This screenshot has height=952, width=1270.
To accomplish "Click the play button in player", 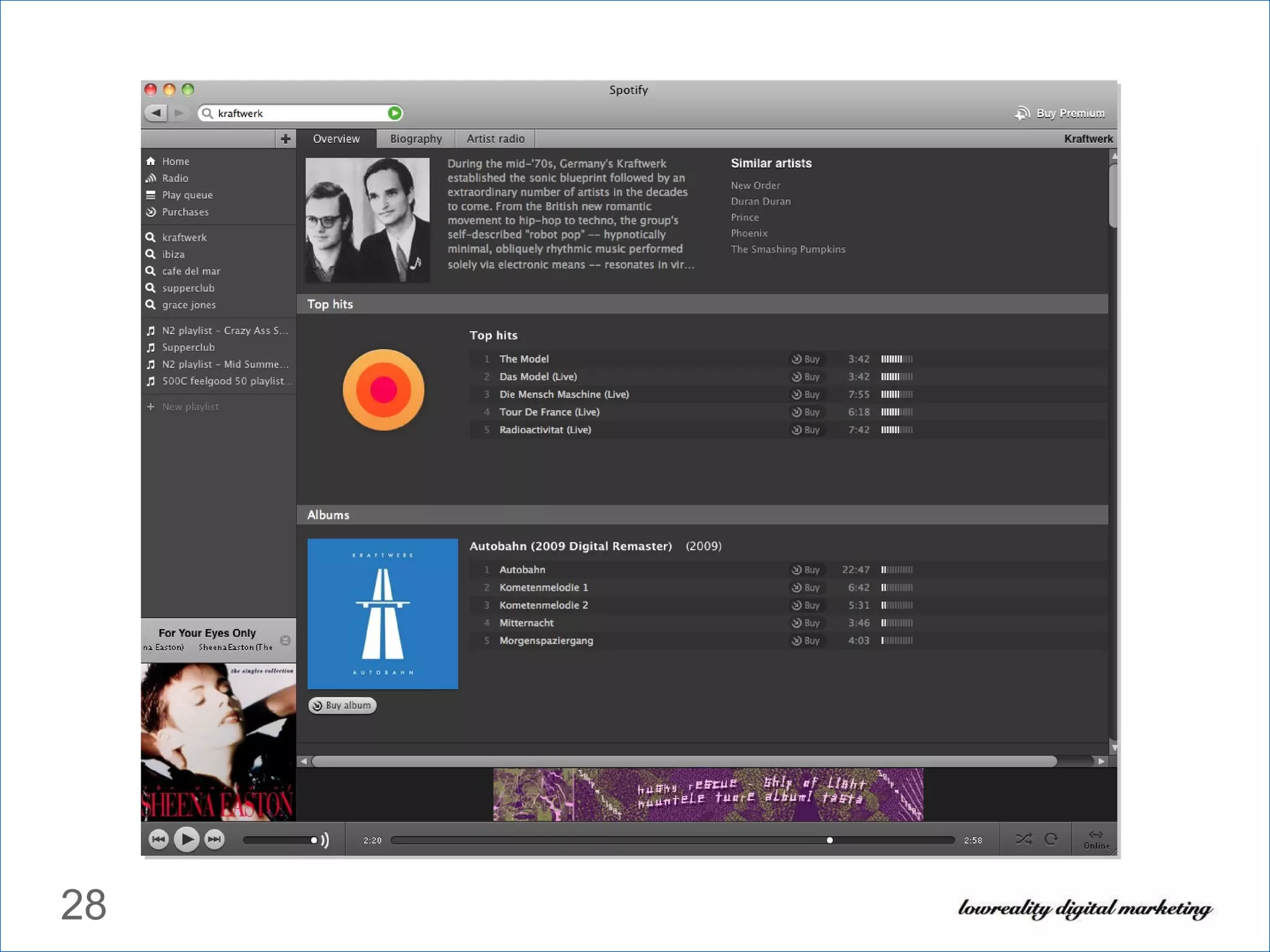I will (186, 840).
